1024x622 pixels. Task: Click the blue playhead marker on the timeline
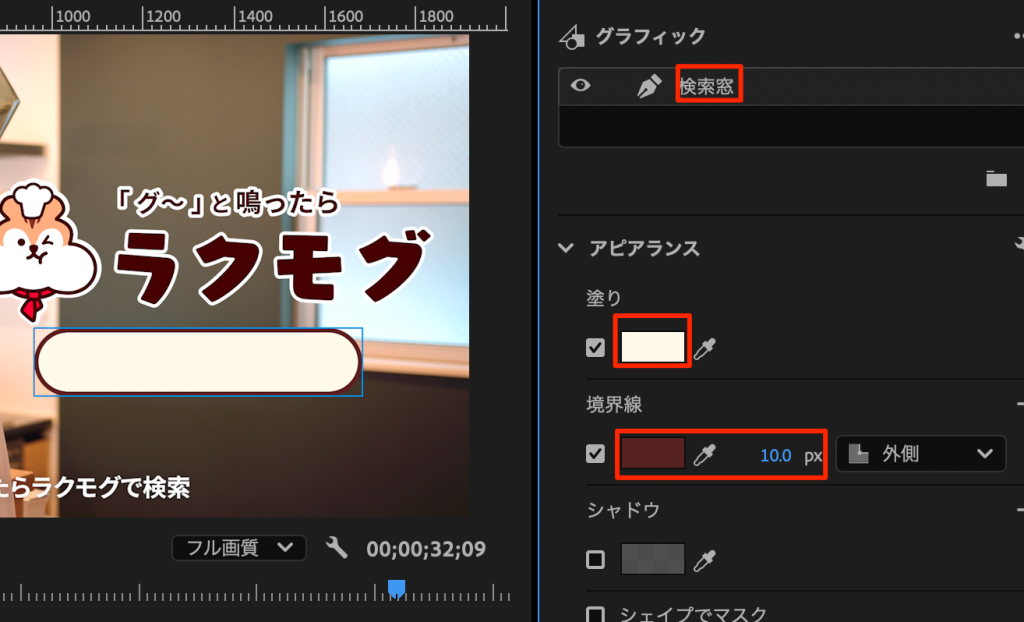[x=396, y=588]
